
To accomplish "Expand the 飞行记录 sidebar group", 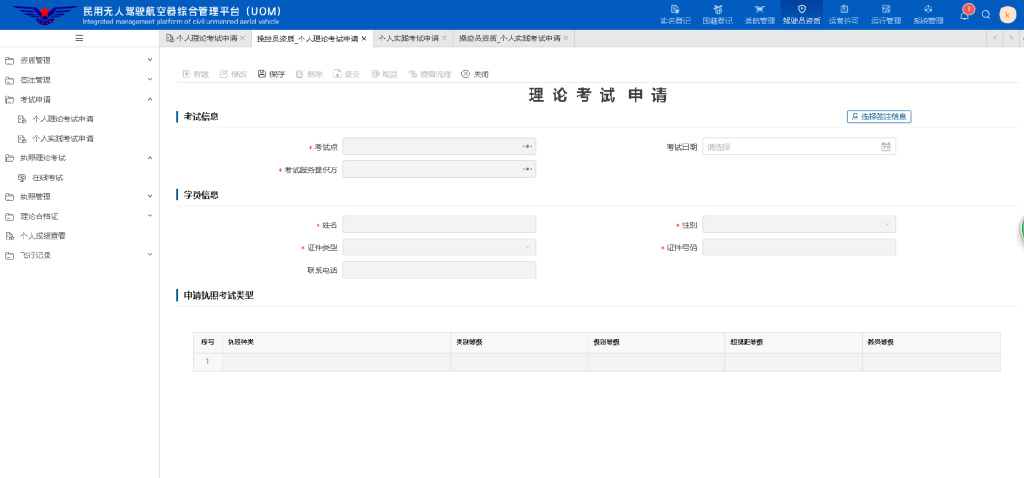I will pos(80,255).
